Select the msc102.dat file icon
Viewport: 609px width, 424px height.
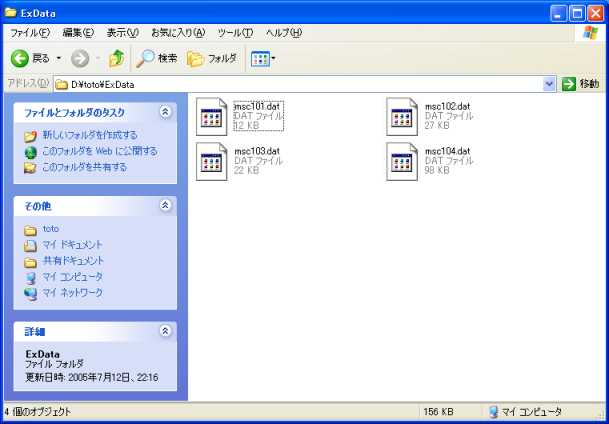(x=402, y=117)
